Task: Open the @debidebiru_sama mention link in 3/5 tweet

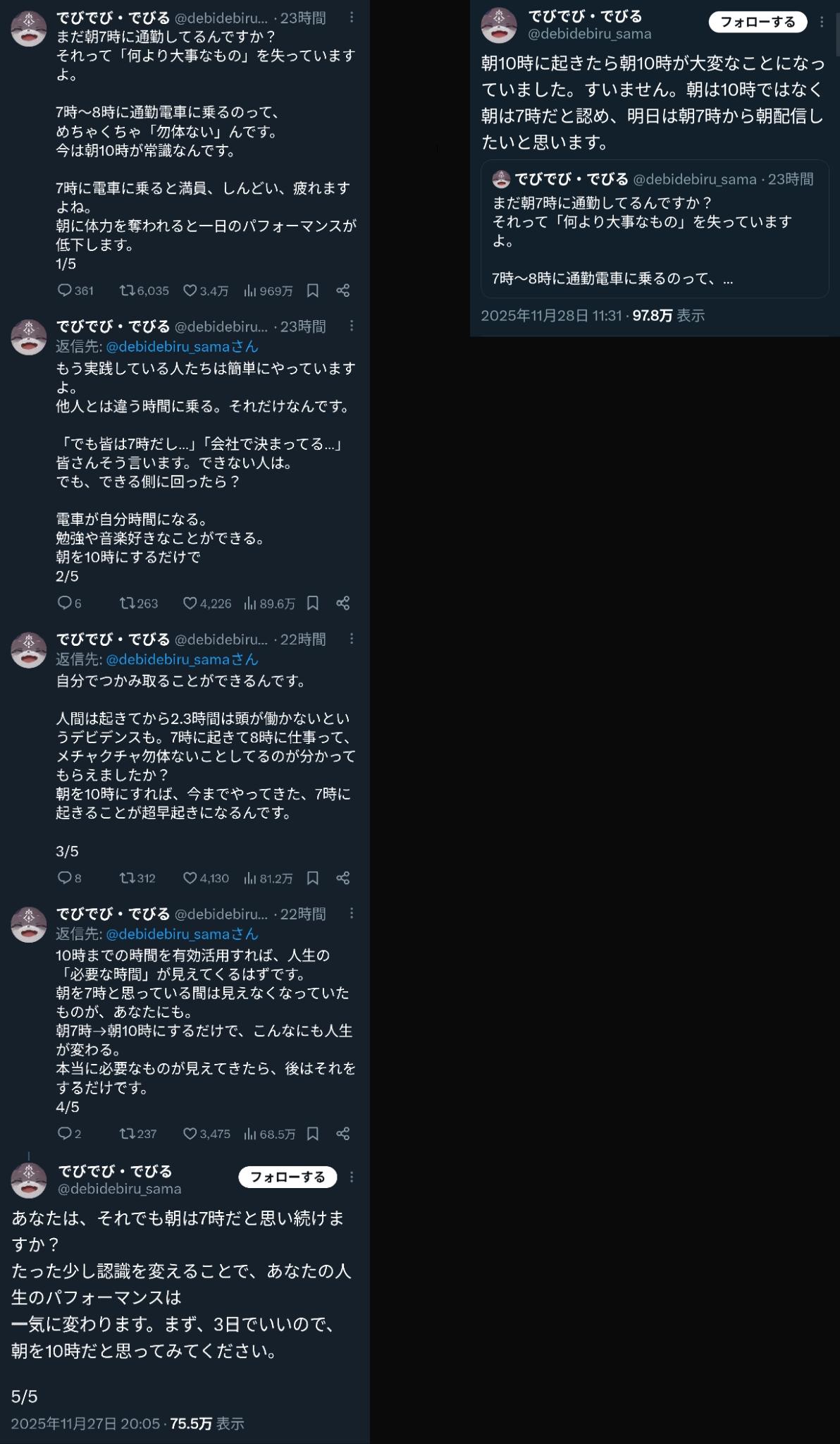Action: [x=182, y=659]
